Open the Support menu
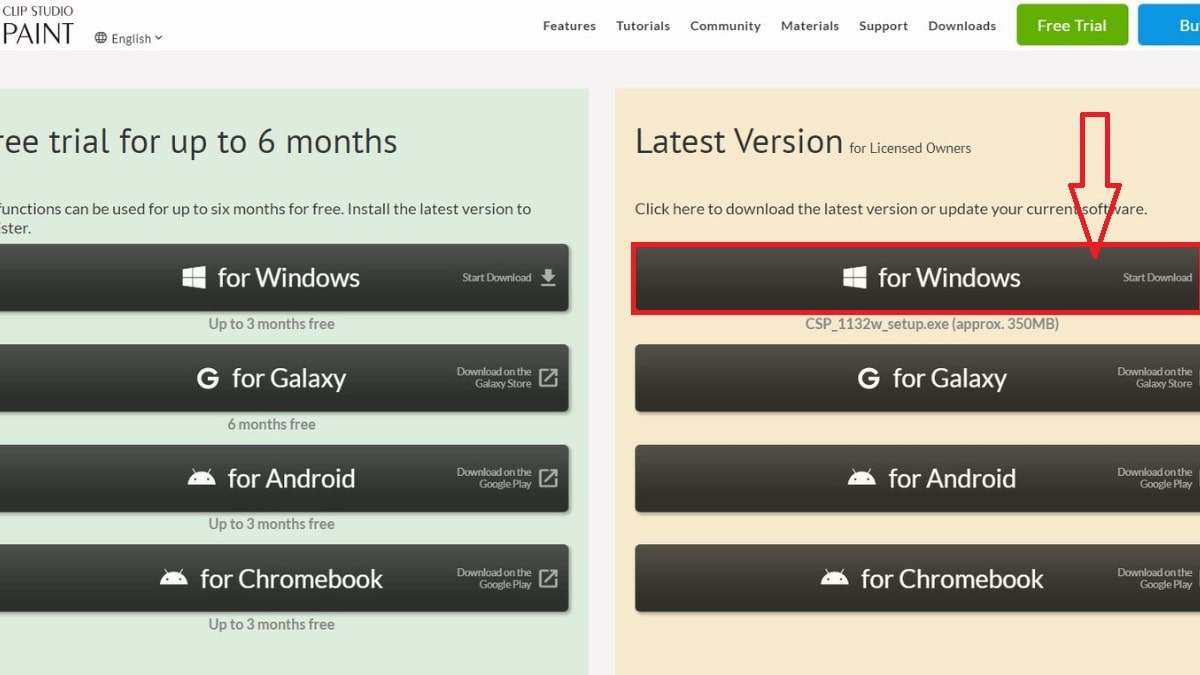The width and height of the screenshot is (1200, 675). coord(883,26)
